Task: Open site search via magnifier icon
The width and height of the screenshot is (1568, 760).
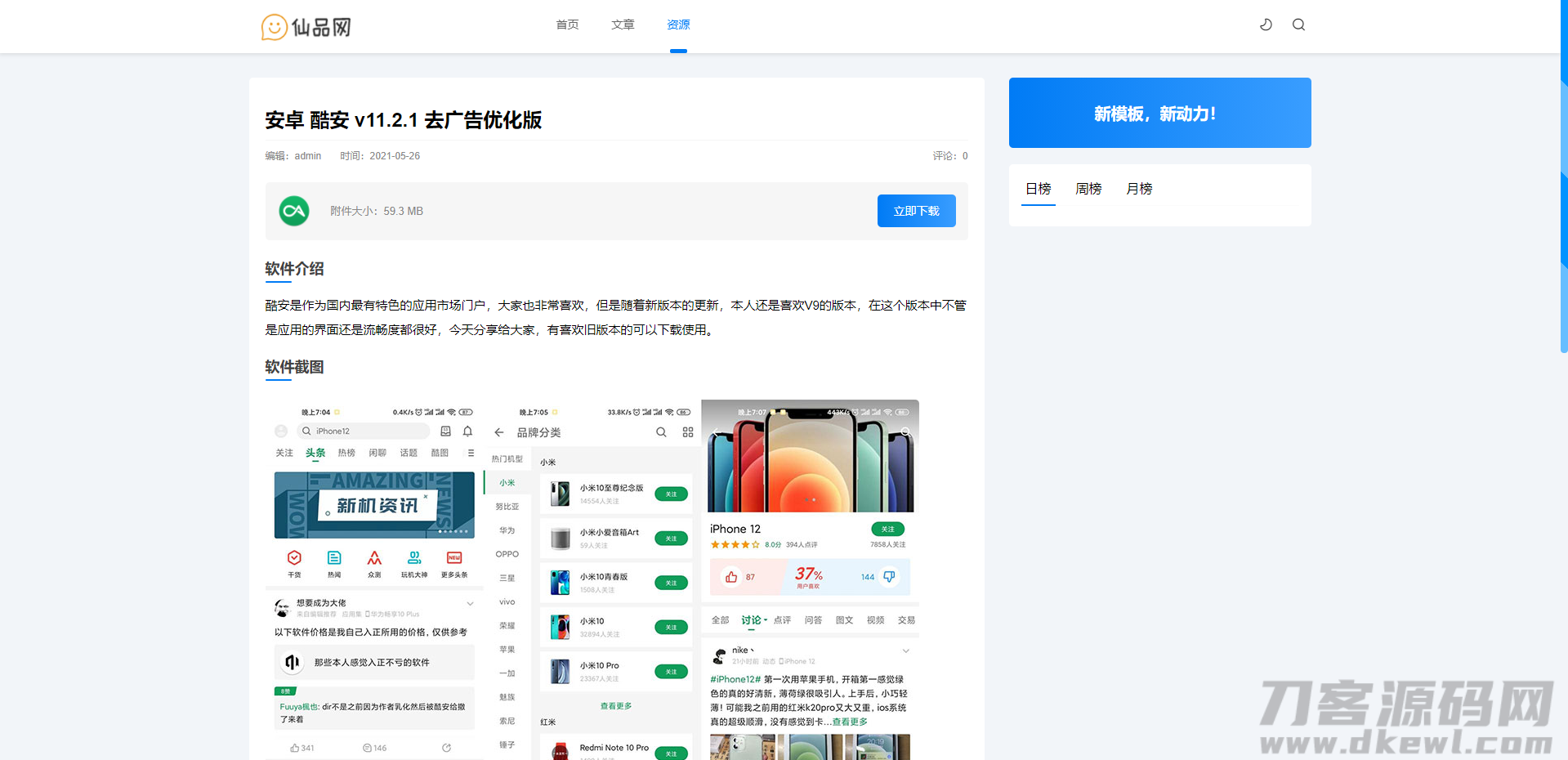Action: click(x=1298, y=25)
